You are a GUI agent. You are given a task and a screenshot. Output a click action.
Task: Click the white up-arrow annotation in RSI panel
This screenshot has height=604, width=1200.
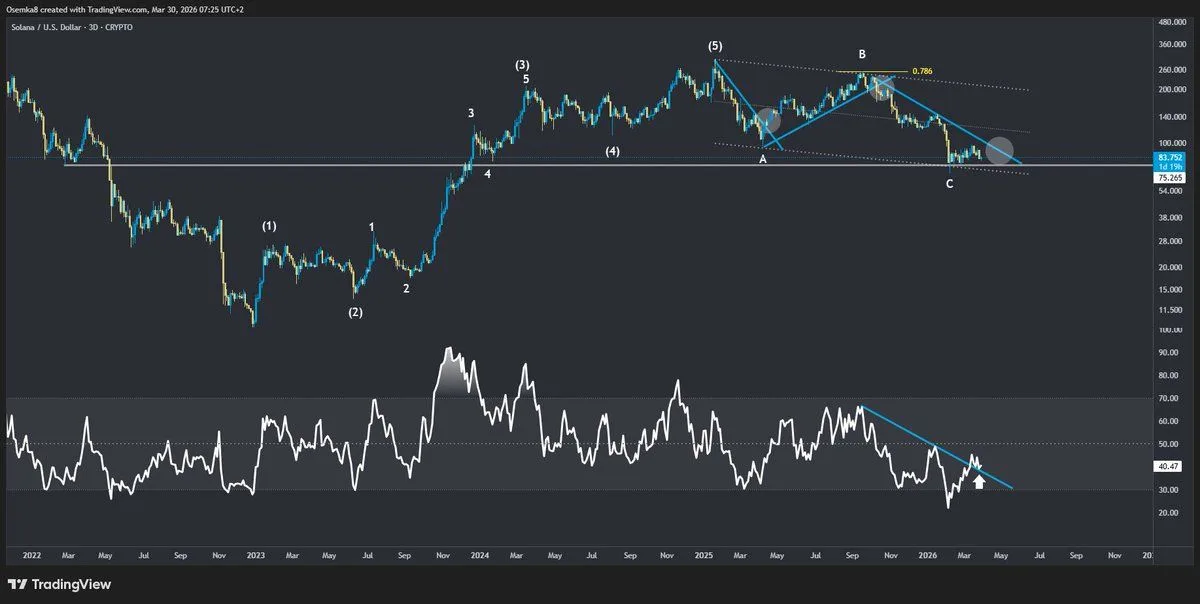click(980, 484)
